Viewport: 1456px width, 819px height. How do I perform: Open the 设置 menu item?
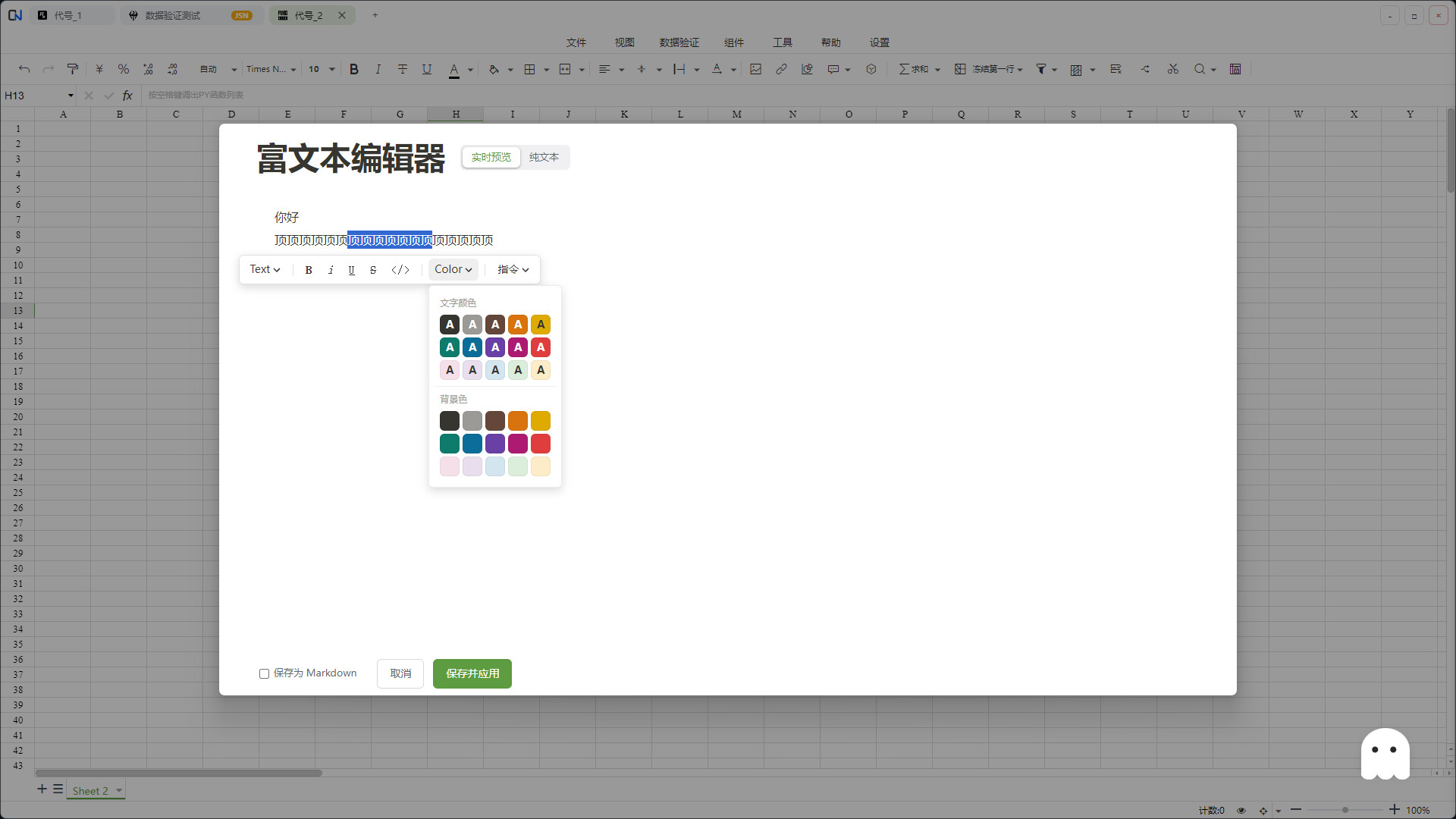(x=880, y=42)
